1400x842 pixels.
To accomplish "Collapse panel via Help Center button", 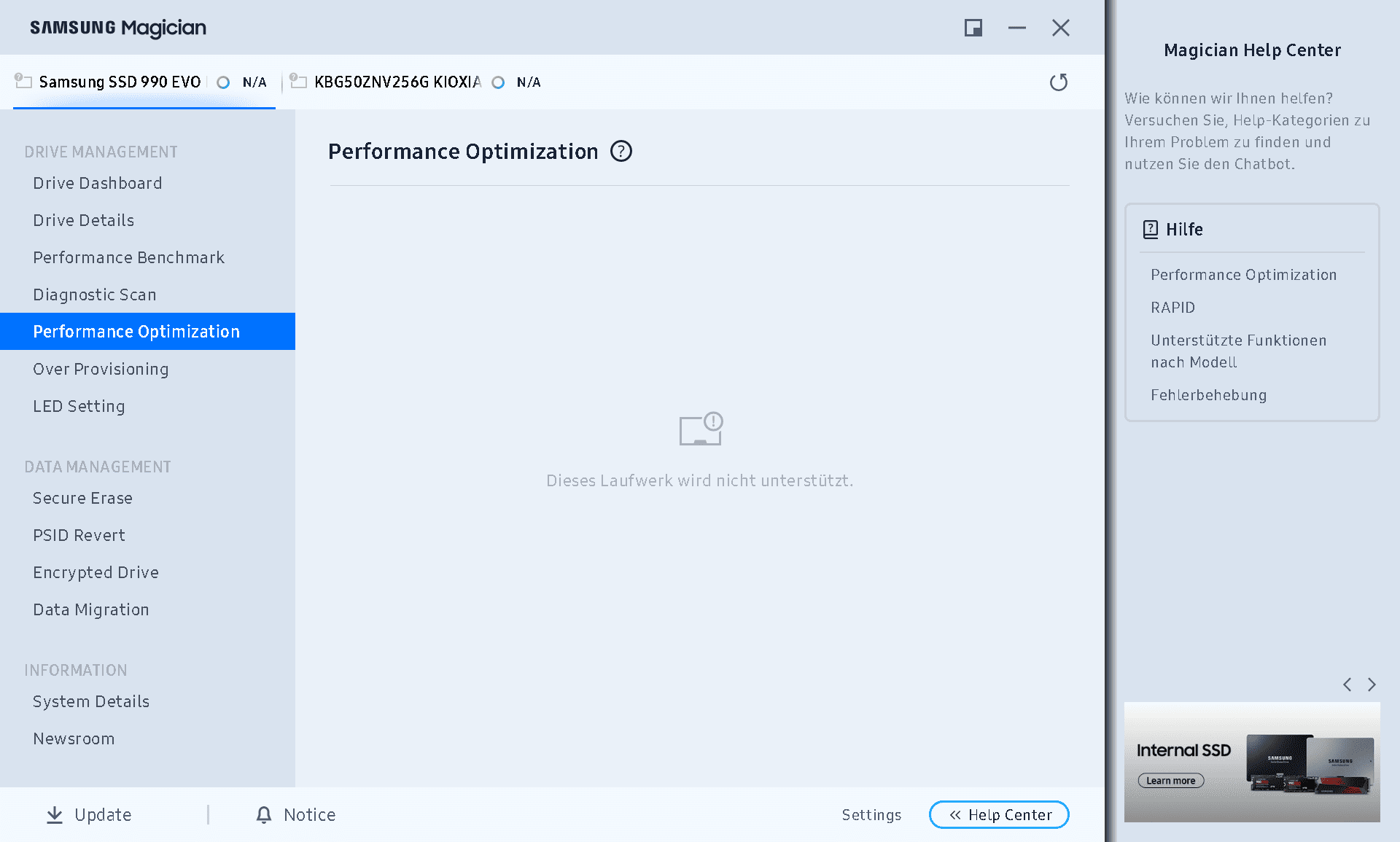I will (999, 815).
